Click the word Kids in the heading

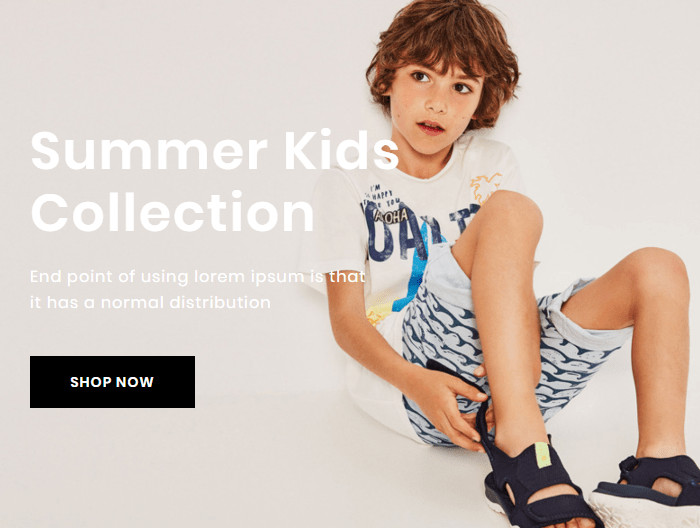click(341, 150)
